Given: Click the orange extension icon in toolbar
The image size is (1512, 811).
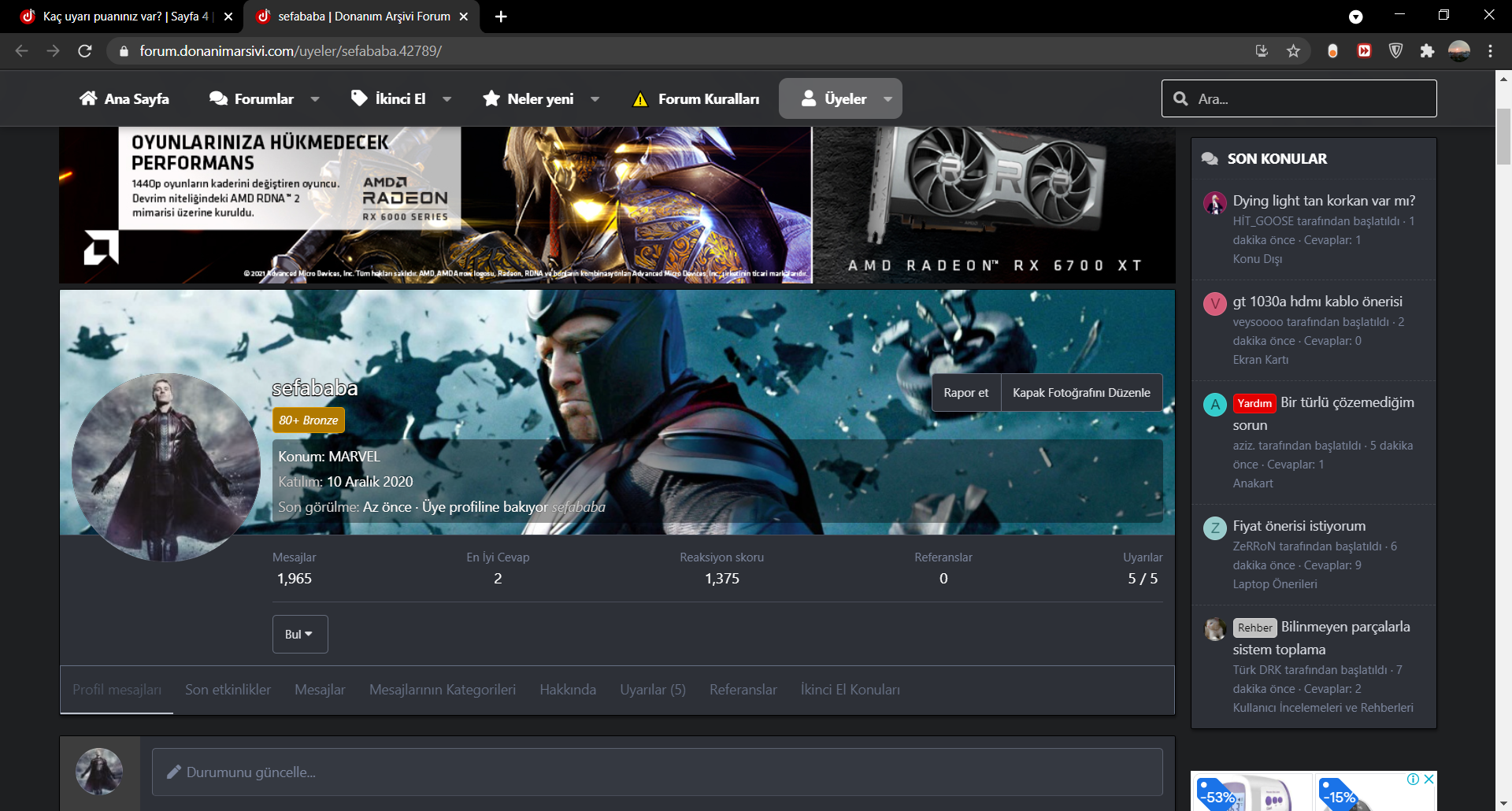Looking at the screenshot, I should coord(1332,50).
